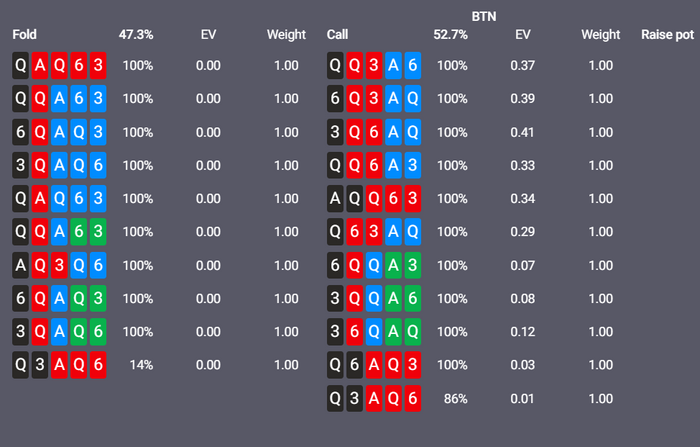The height and width of the screenshot is (447, 700).
Task: Select the Call hand with EV 0.37
Action: click(x=374, y=66)
